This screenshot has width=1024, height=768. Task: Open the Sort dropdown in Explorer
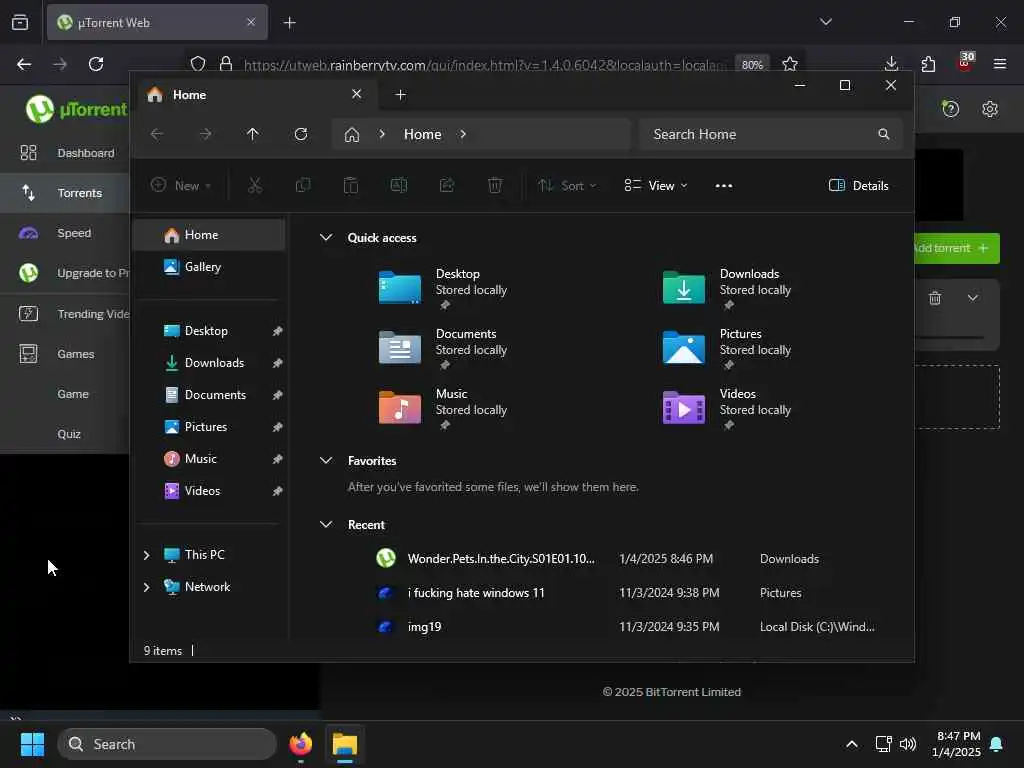pyautogui.click(x=567, y=185)
